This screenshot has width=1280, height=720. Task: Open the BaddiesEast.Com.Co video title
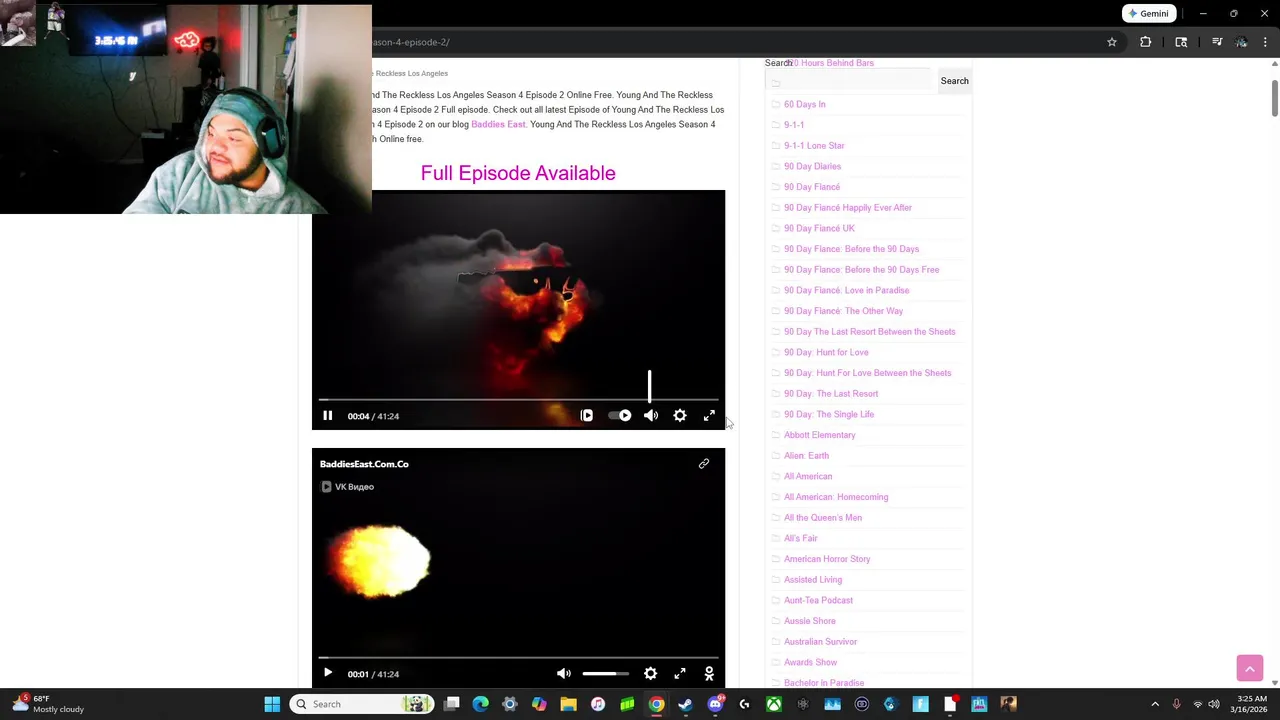pos(364,464)
